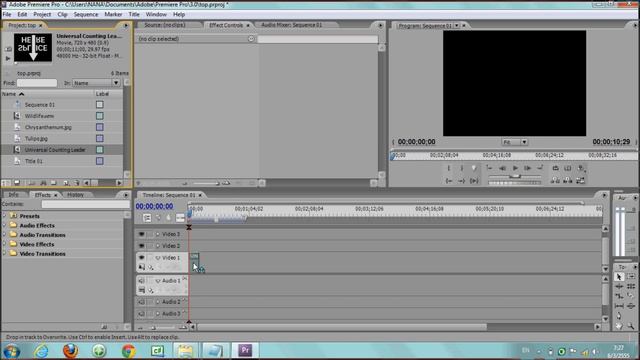Mute Audio 1 track speaker toggle
Viewport: 640px width, 360px height.
141,281
